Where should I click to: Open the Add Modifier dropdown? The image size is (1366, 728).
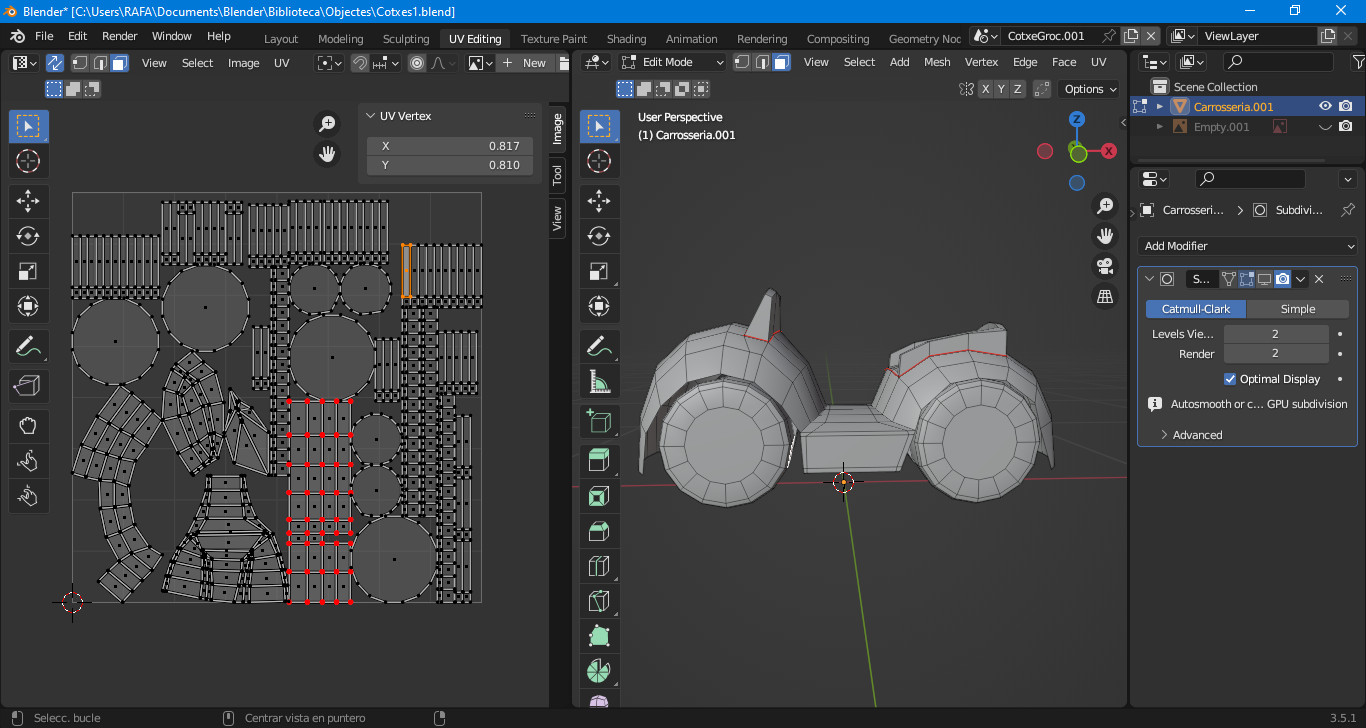click(x=1246, y=246)
